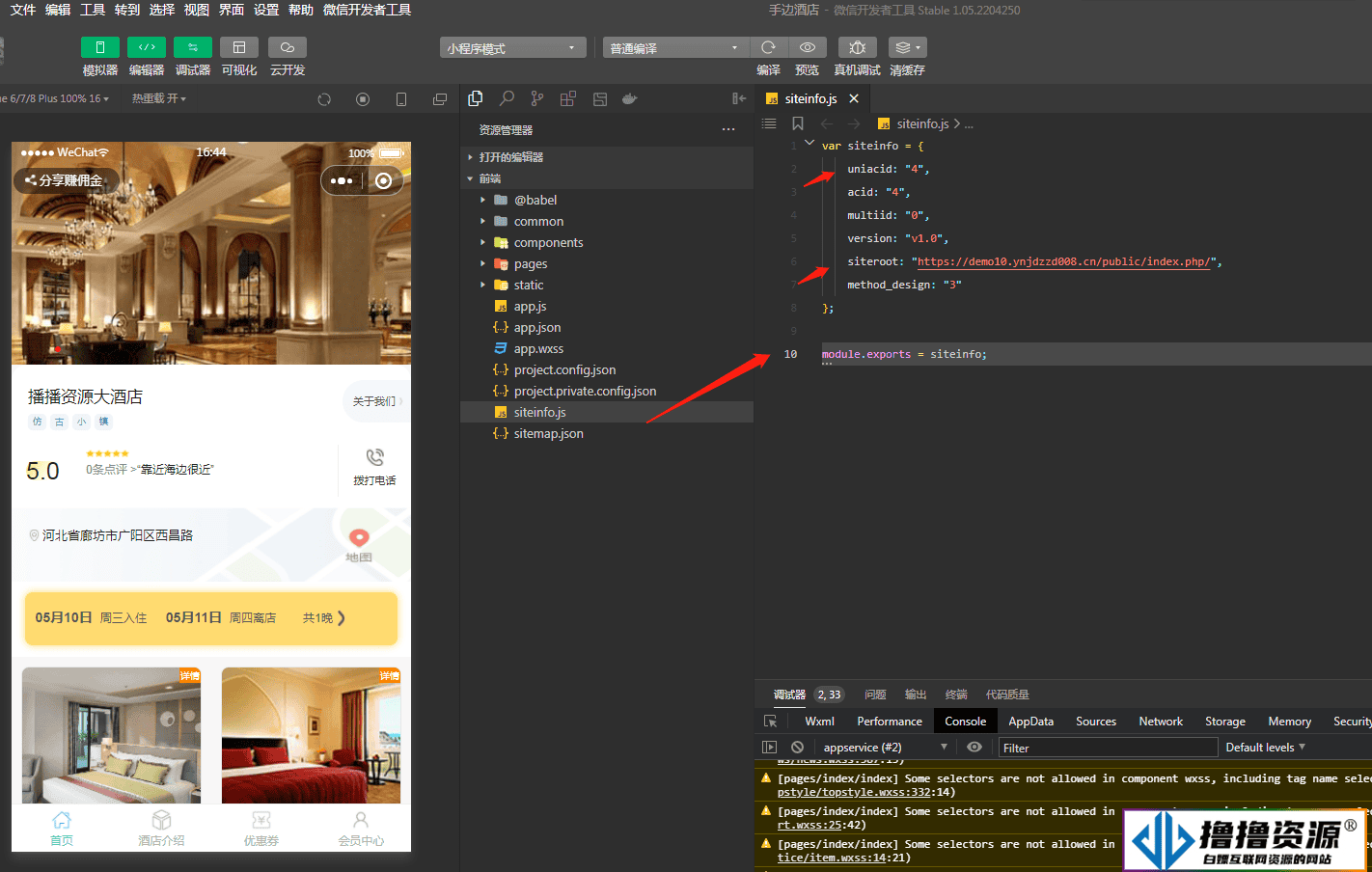Viewport: 1372px width, 872px height.
Task: Open the Default levels dropdown
Action: [1265, 748]
